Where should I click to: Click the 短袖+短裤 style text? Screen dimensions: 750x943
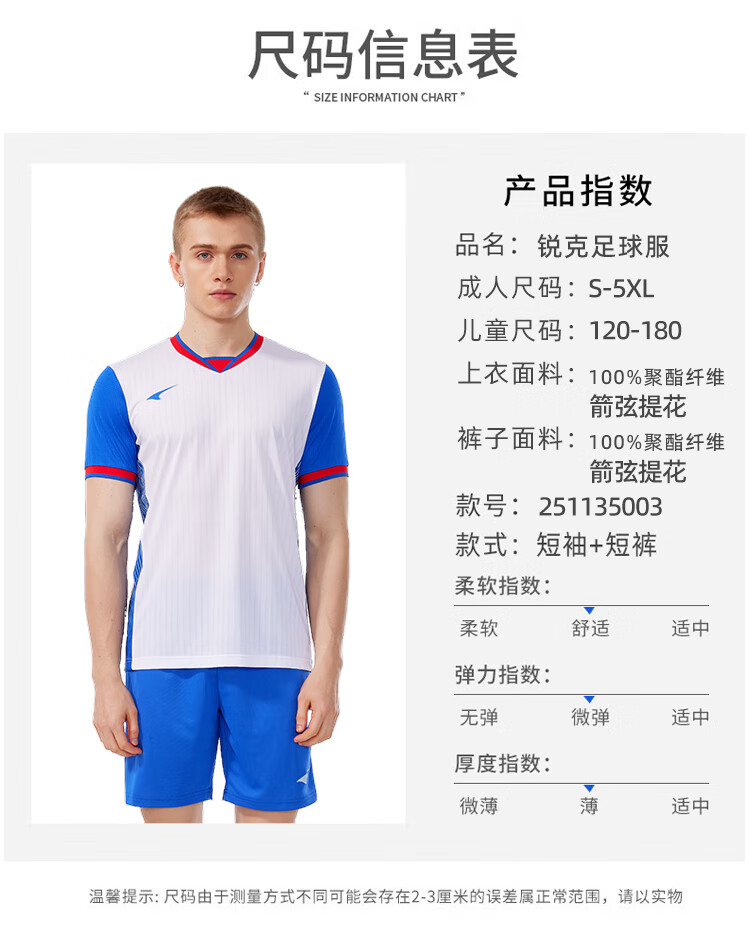[596, 545]
